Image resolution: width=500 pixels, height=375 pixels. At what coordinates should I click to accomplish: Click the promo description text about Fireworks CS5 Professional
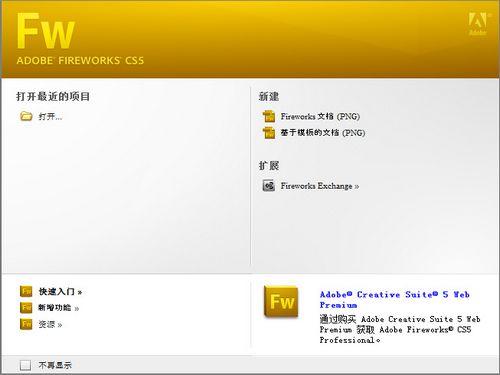(400, 329)
